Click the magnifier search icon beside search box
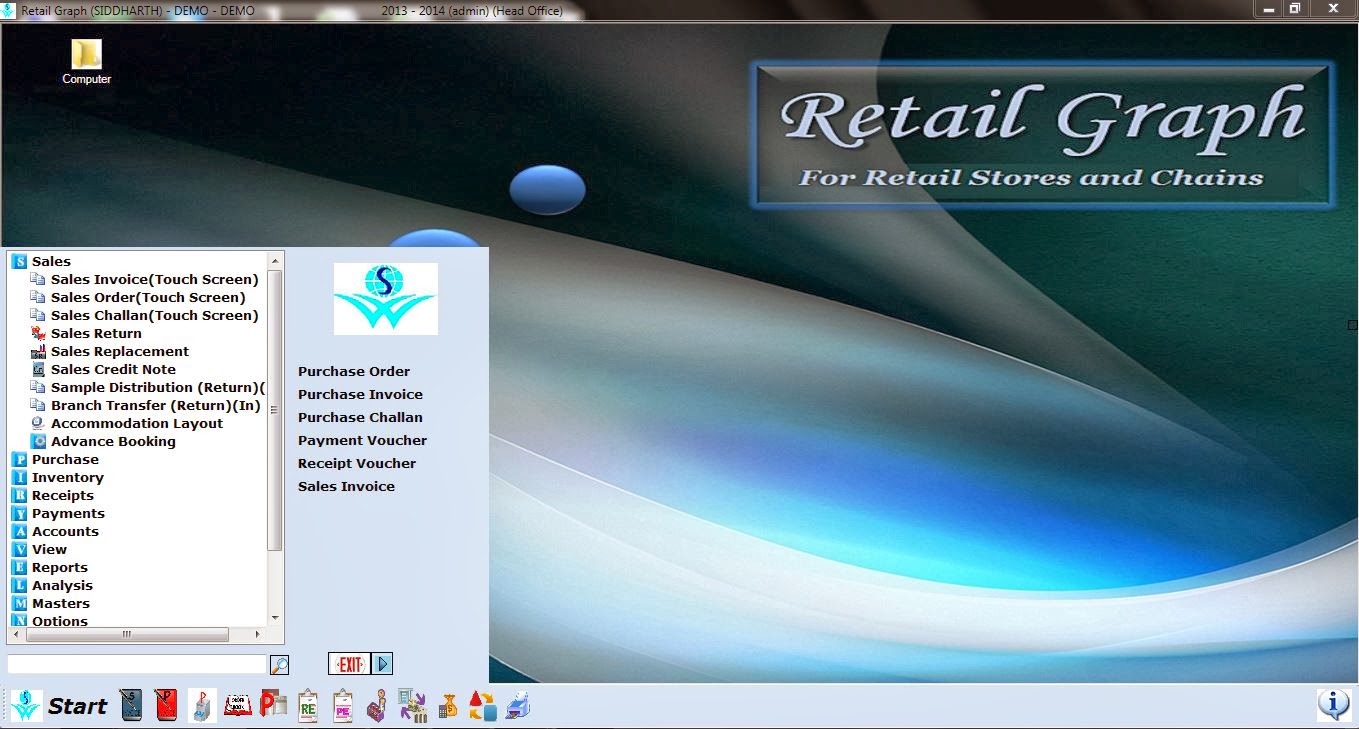Viewport: 1359px width, 729px height. pos(279,665)
